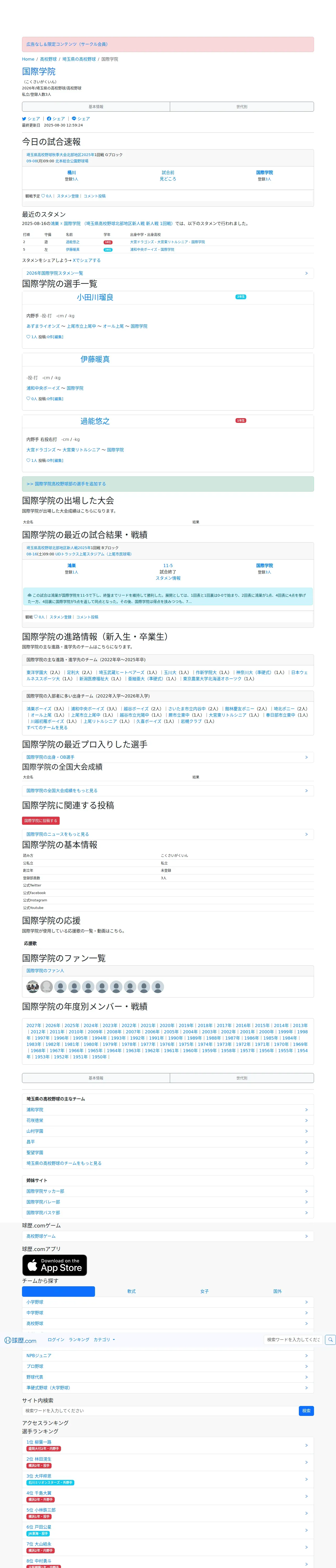Click the blue 検索 button
336x1568 pixels.
[306, 1410]
